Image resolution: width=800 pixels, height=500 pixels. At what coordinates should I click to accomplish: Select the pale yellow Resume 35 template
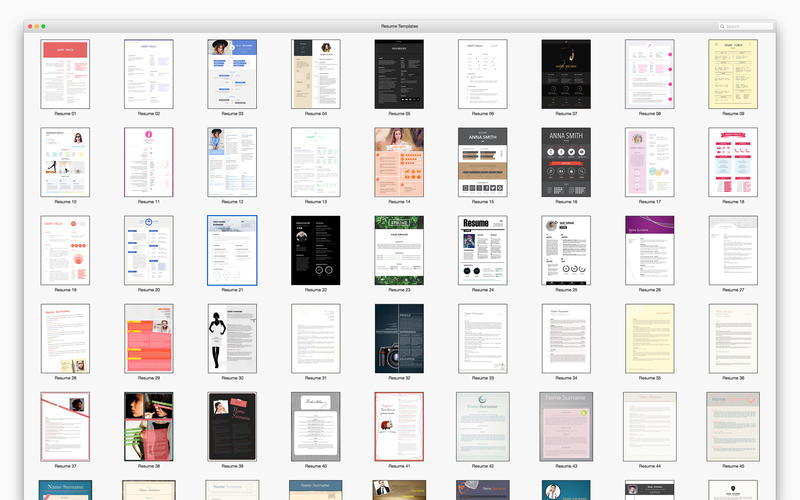point(649,339)
